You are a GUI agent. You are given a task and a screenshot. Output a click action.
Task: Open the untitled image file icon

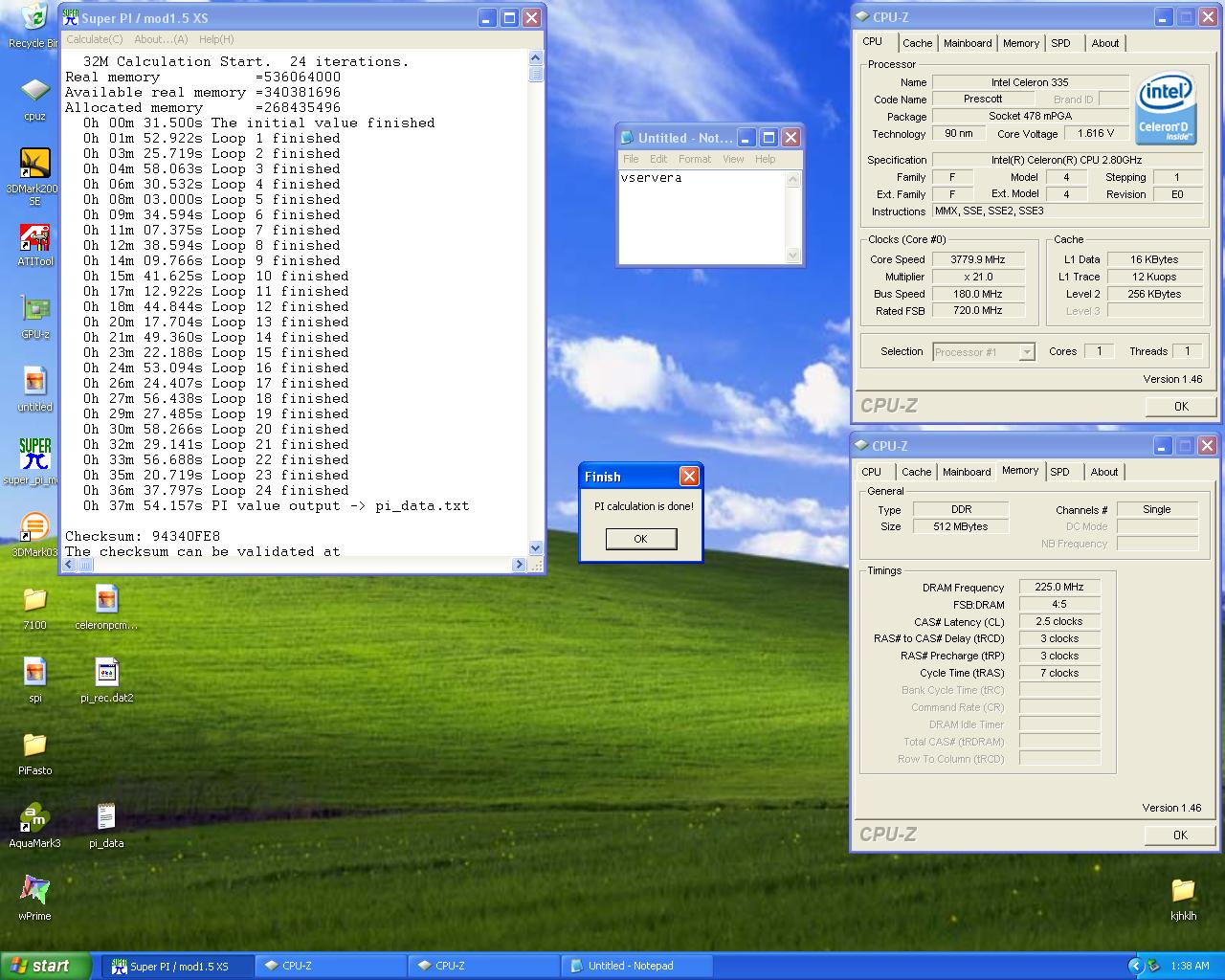click(x=34, y=382)
